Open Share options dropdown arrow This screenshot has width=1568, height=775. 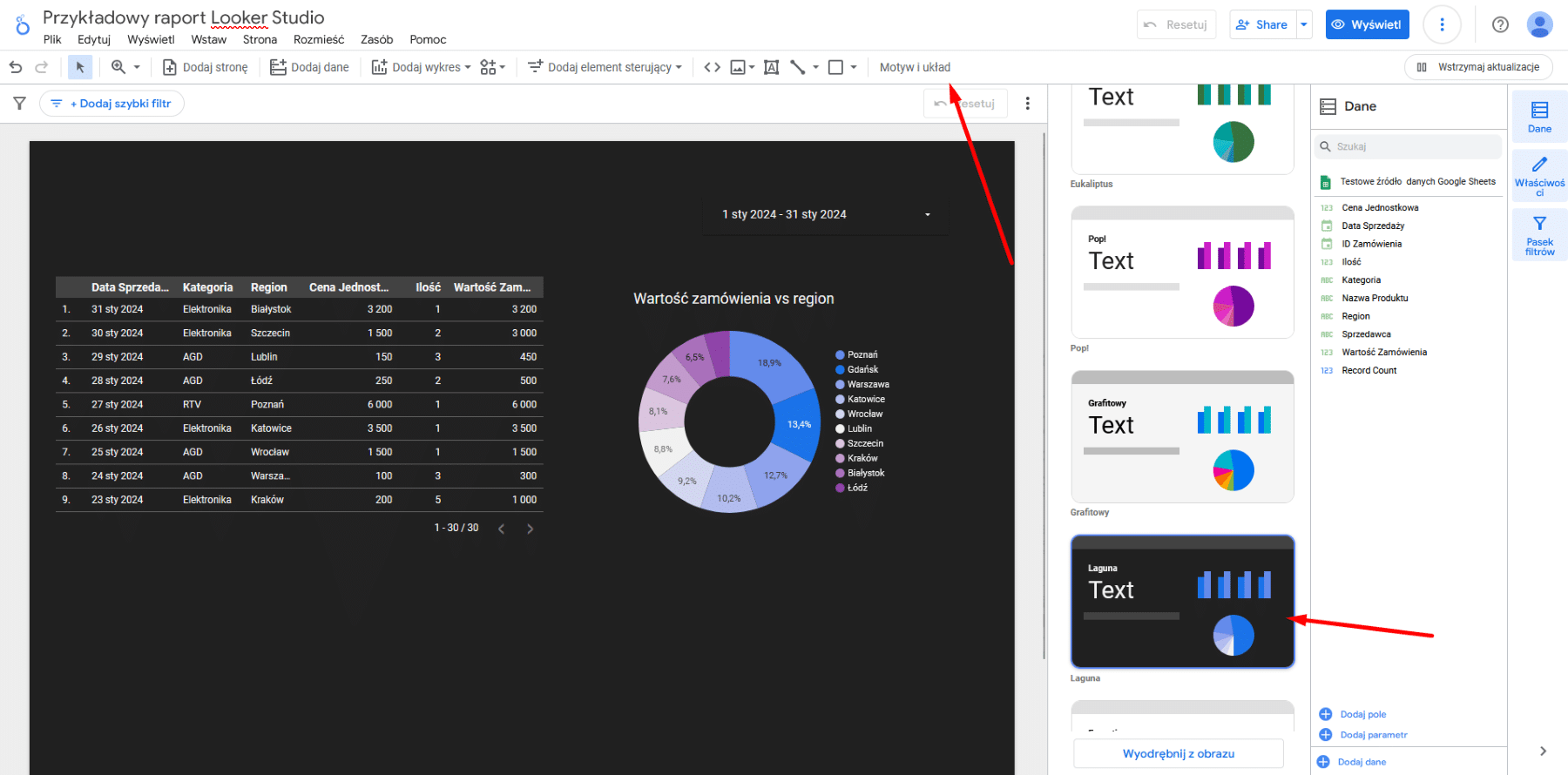point(1304,24)
